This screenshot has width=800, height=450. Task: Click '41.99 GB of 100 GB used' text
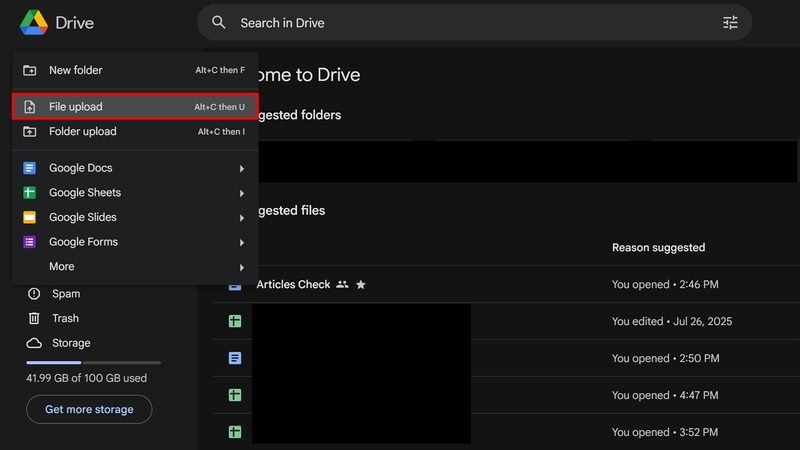(x=87, y=378)
